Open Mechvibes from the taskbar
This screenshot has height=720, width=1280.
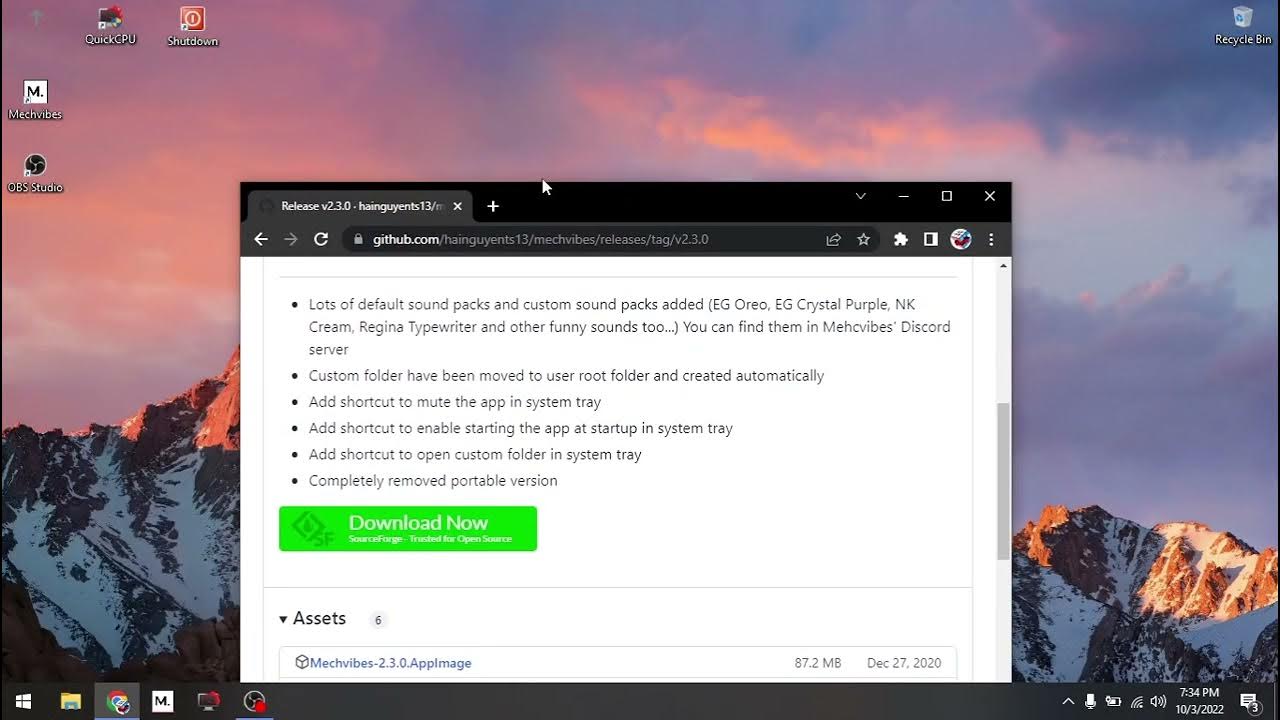point(162,701)
